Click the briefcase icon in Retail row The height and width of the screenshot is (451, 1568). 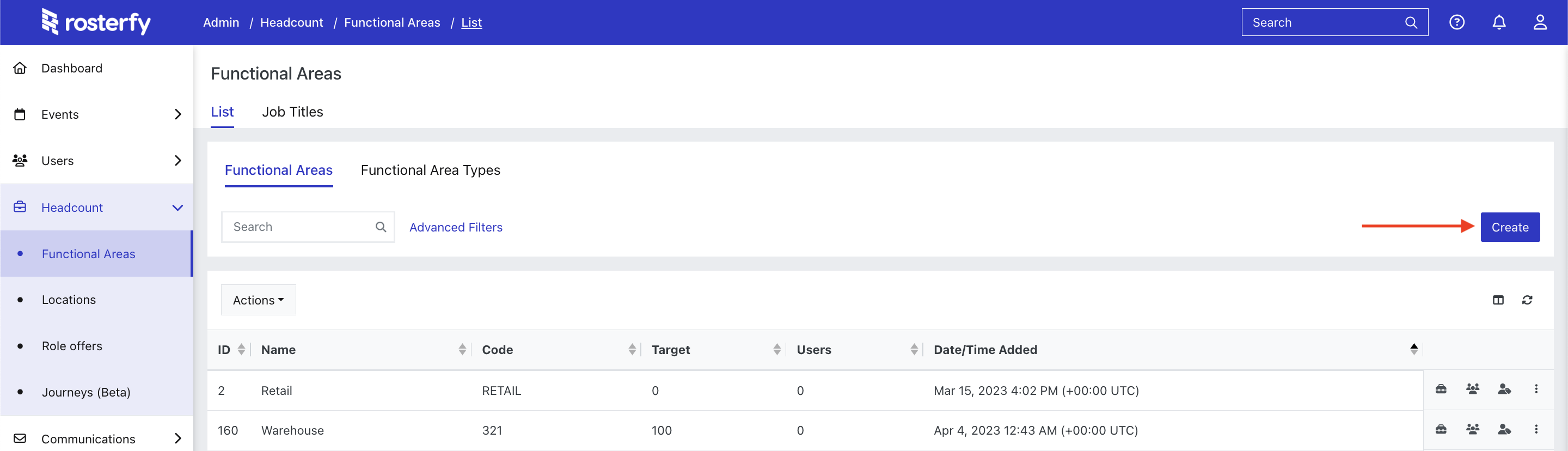pos(1441,389)
